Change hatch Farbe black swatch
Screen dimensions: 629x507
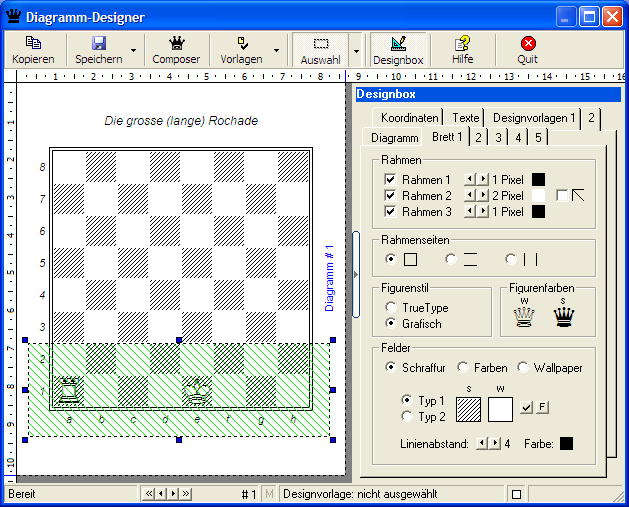(x=566, y=443)
